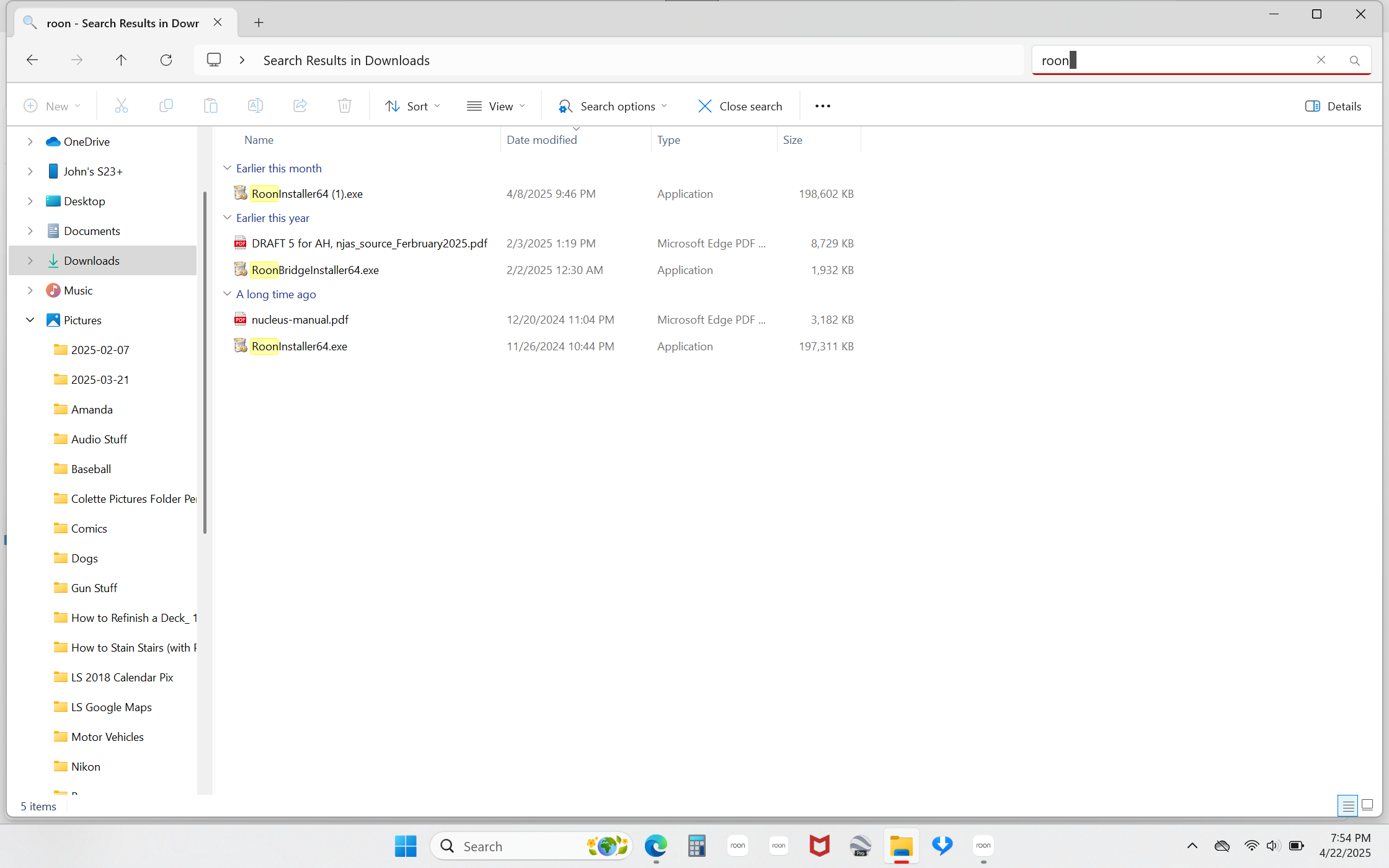Click the Cut scissors icon
The width and height of the screenshot is (1389, 868).
(122, 106)
